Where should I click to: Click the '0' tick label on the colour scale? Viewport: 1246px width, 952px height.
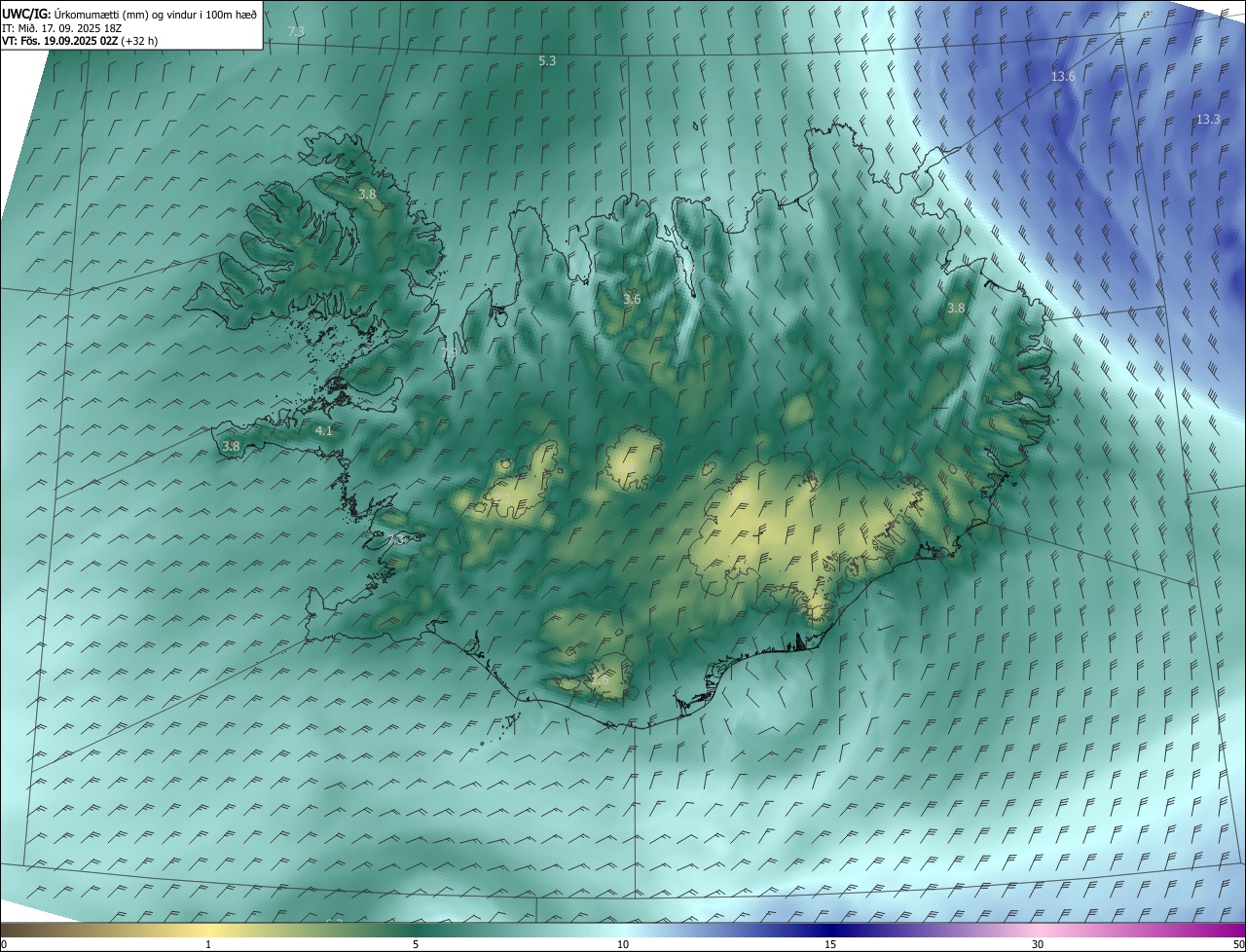coord(4,945)
